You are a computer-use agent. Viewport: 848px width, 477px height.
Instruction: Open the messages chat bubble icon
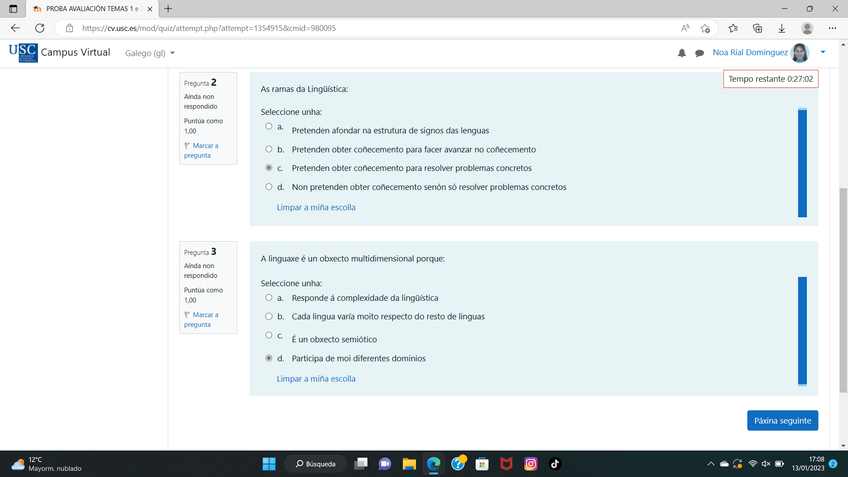pyautogui.click(x=699, y=53)
